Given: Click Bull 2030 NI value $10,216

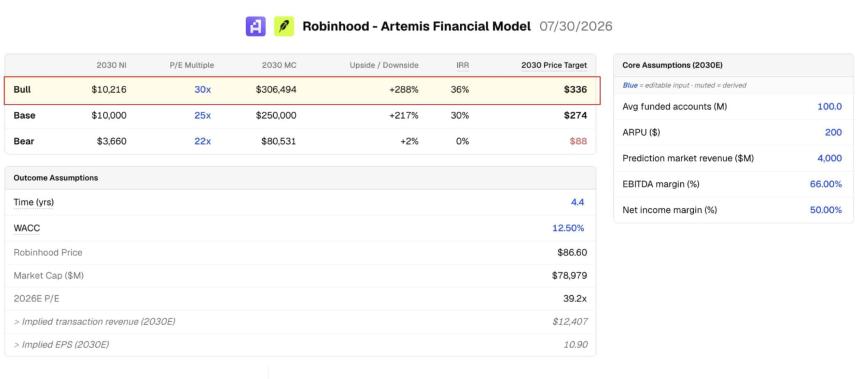Looking at the screenshot, I should (x=109, y=89).
